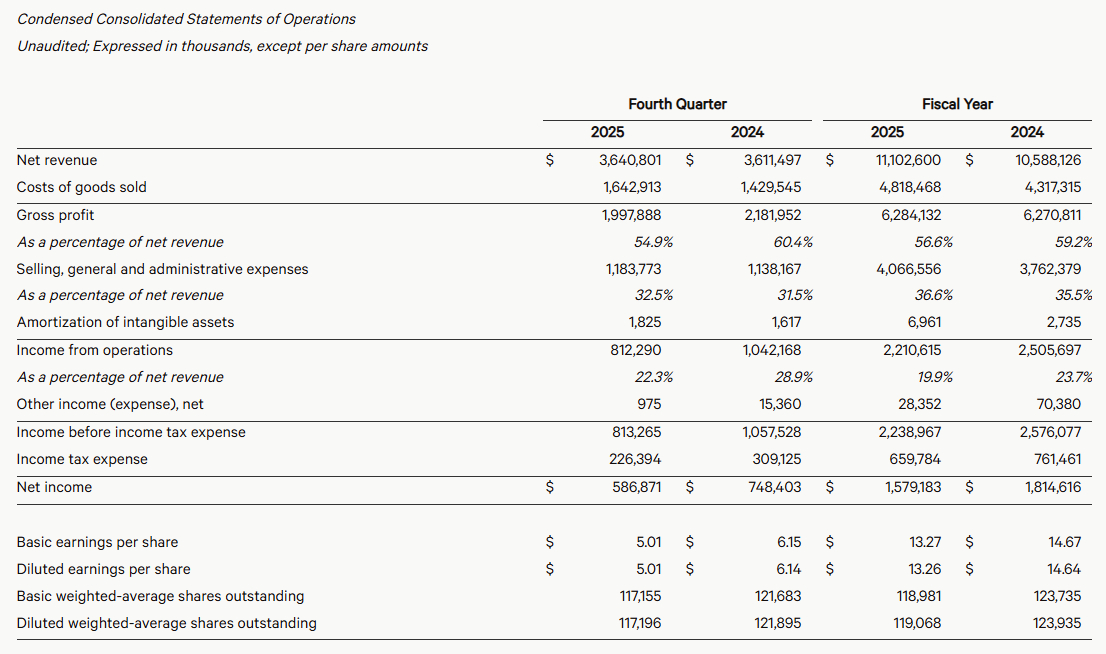Click the 'Condensed Consolidated Statements of Operations' title
This screenshot has height=654, width=1106.
click(186, 19)
